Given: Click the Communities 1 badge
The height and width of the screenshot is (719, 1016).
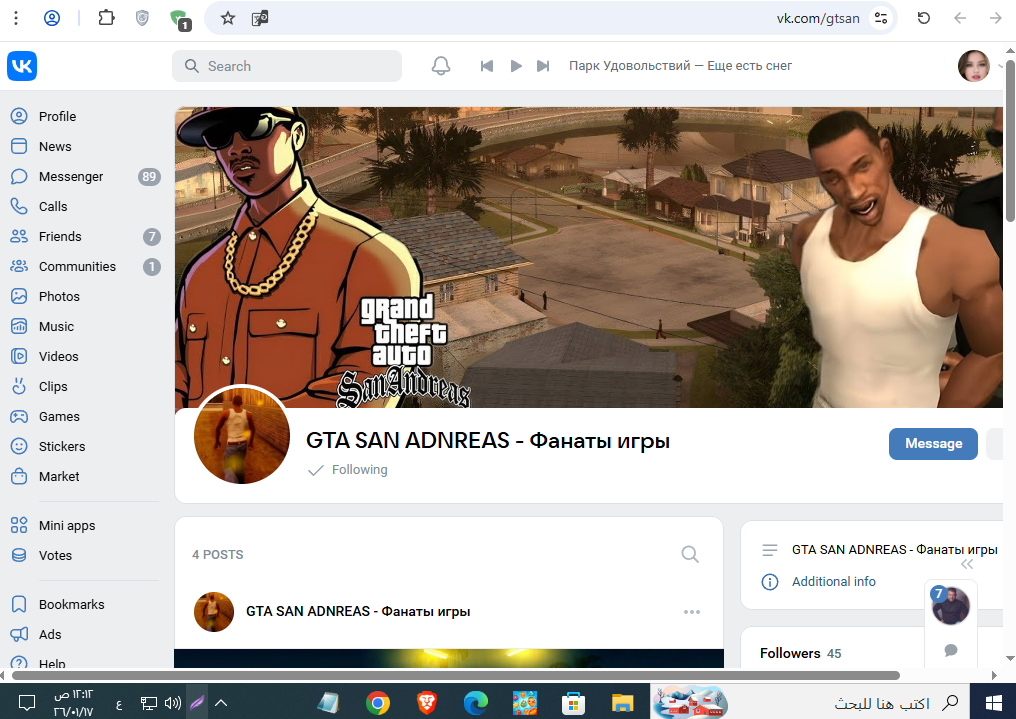Looking at the screenshot, I should 152,266.
